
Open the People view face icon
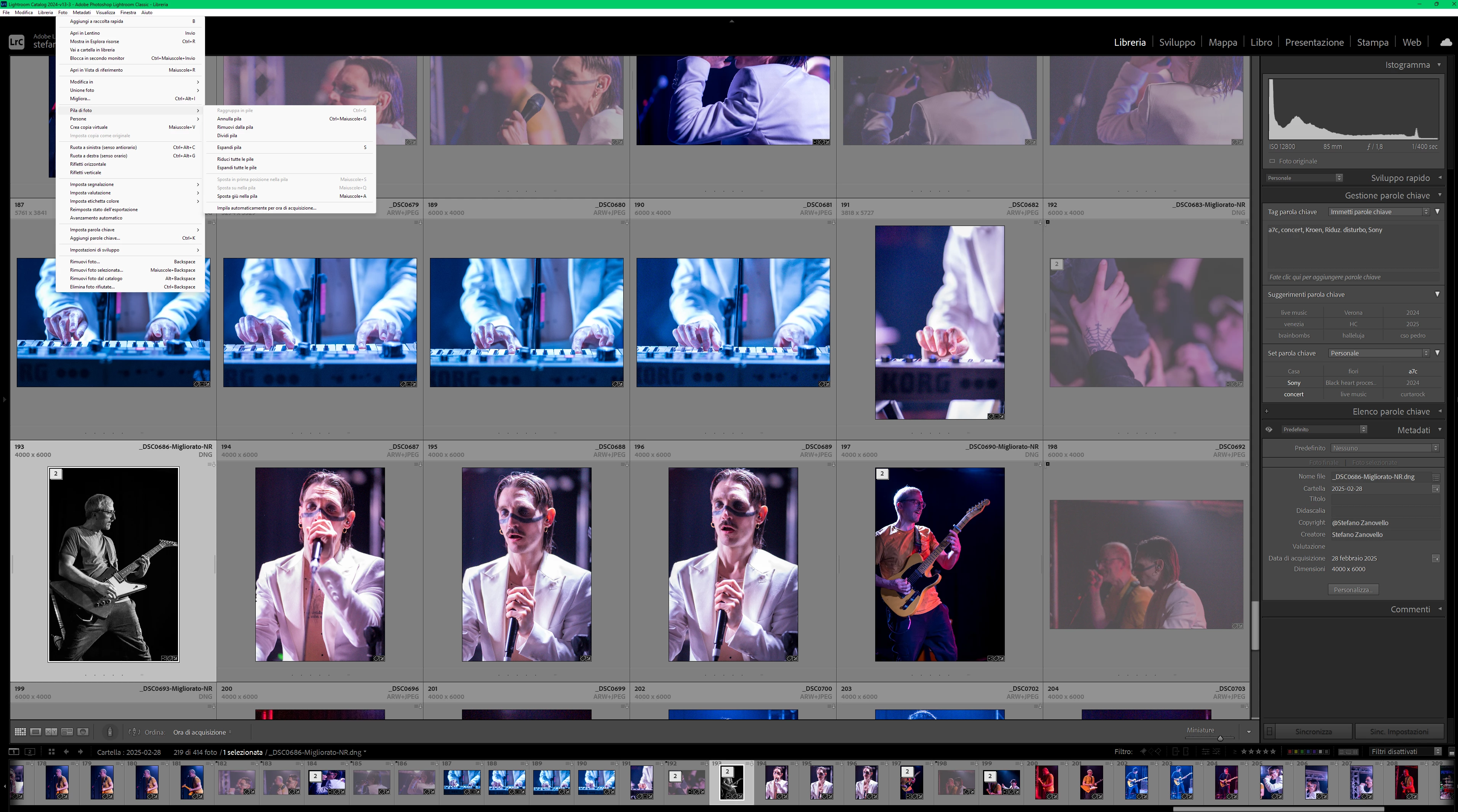pyautogui.click(x=83, y=732)
